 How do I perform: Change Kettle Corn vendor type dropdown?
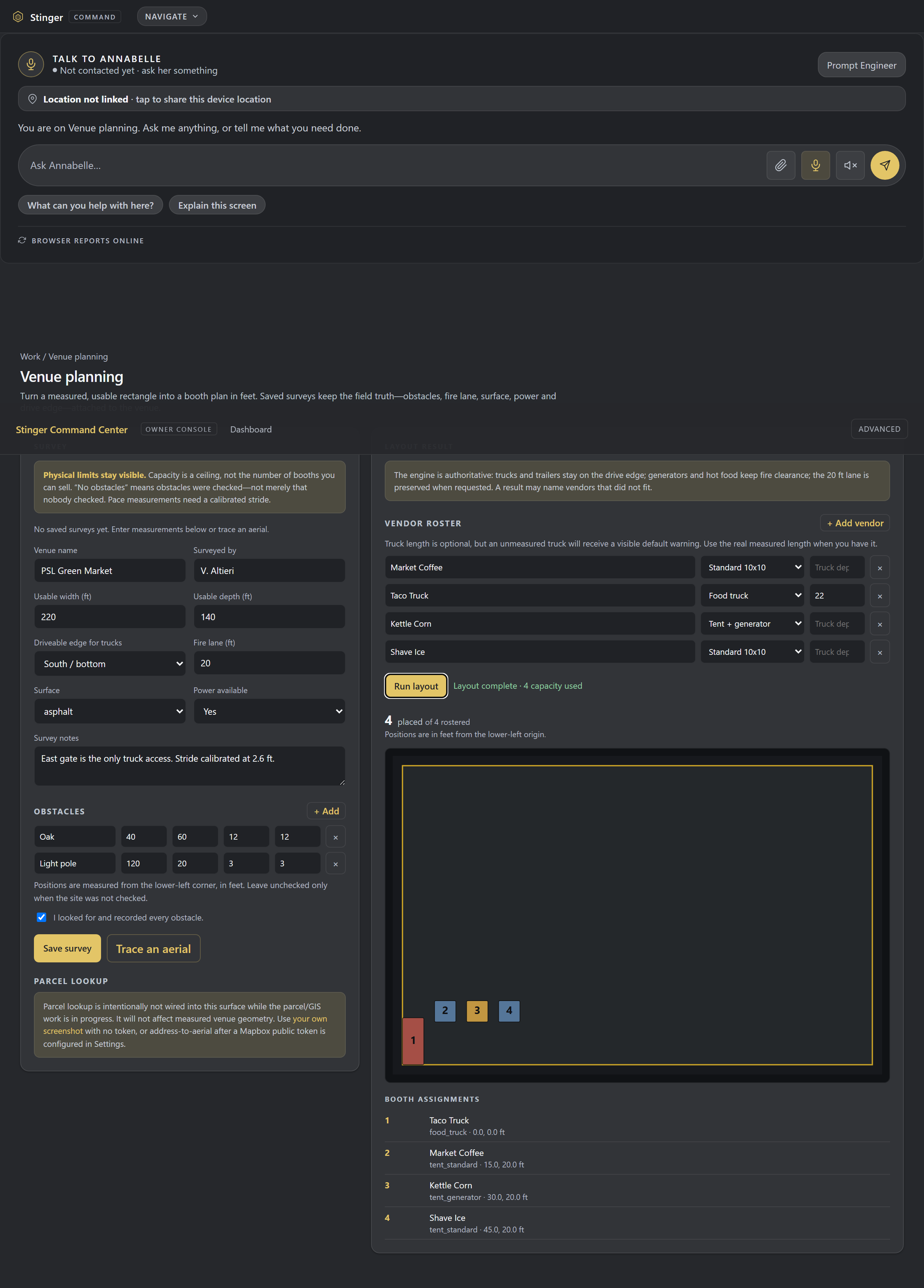point(752,623)
